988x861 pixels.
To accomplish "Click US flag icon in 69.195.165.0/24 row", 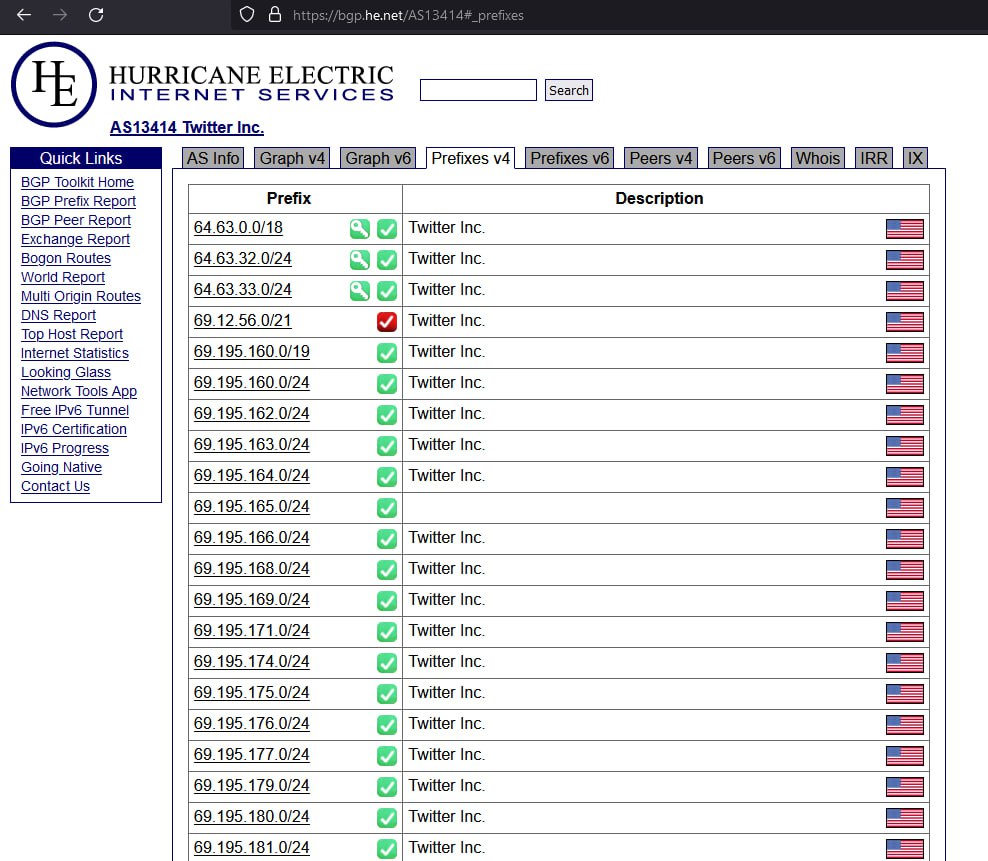I will coord(905,507).
